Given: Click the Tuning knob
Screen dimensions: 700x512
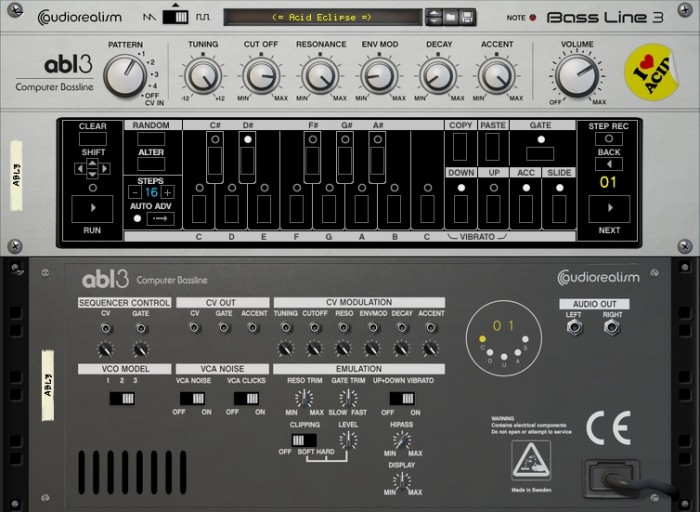Looking at the screenshot, I should click(x=203, y=75).
